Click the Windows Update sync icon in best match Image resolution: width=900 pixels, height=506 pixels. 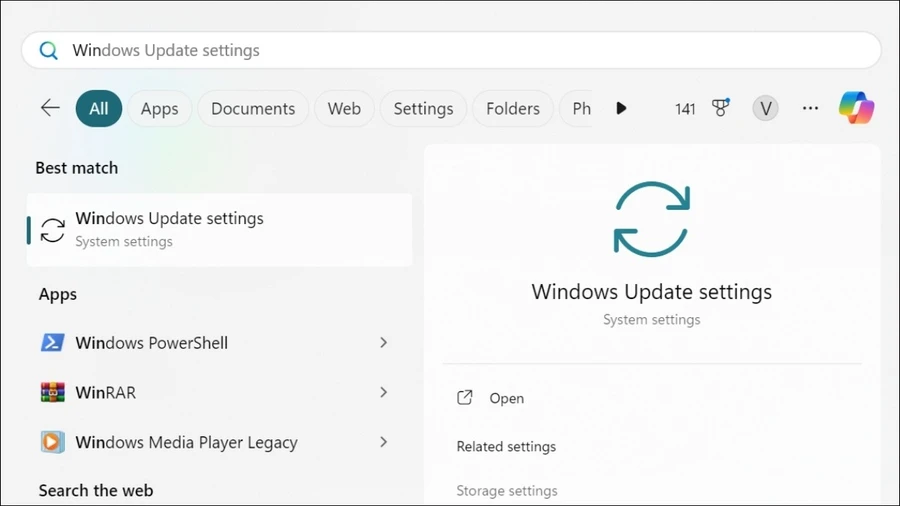53,230
